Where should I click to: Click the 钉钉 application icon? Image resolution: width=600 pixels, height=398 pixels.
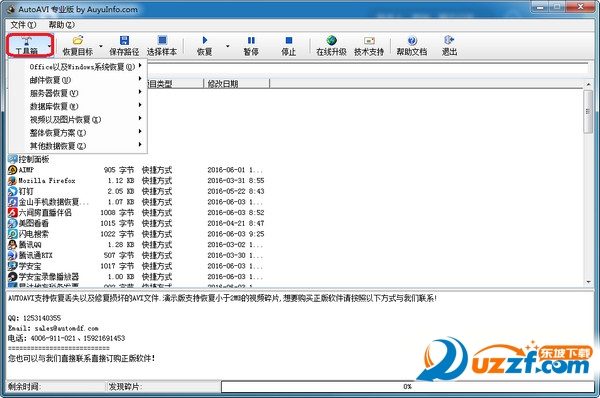[x=13, y=191]
